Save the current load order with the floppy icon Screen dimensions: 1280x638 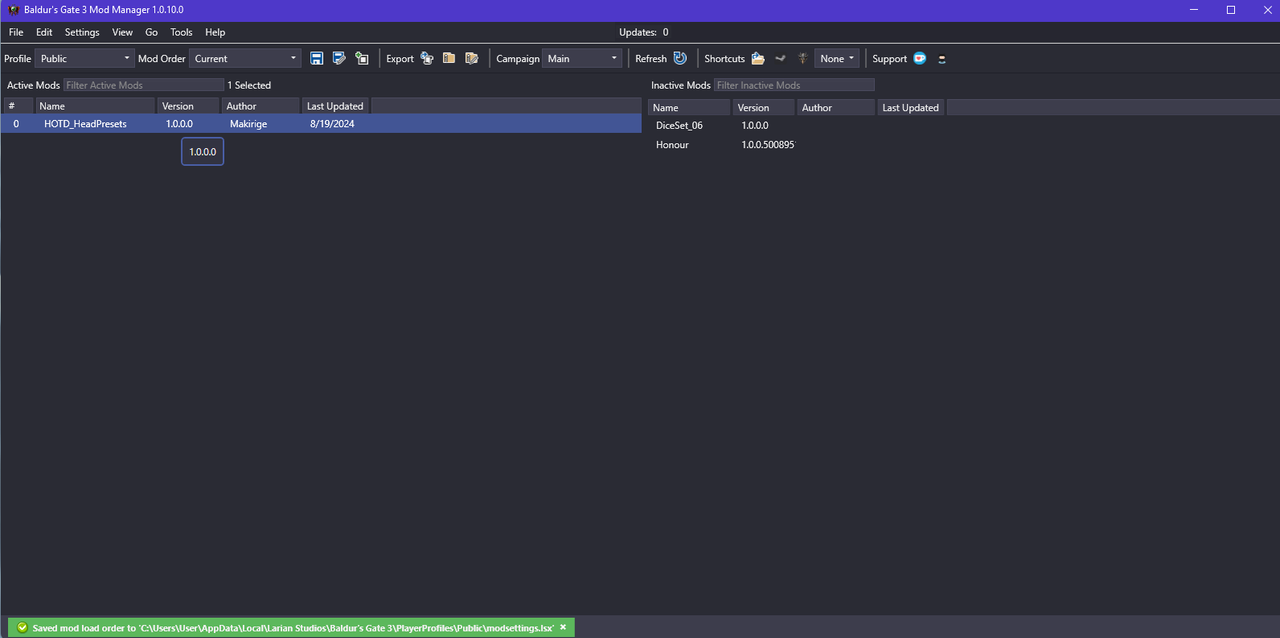[x=316, y=58]
